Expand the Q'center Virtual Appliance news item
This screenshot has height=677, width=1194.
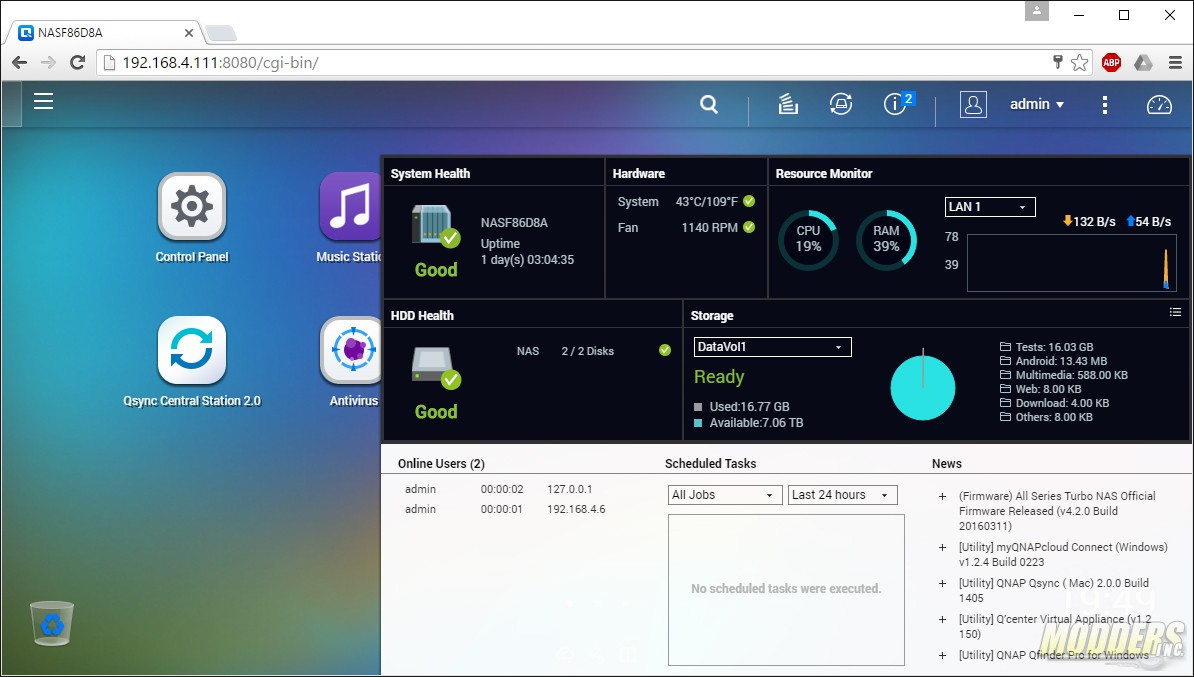tap(942, 620)
